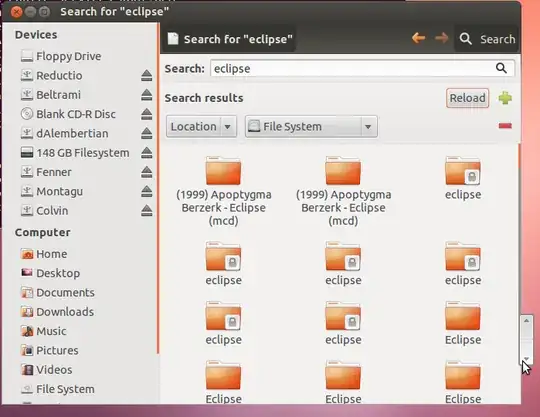This screenshot has width=540, height=417.
Task: Open Videos in sidebar
Action: click(x=46, y=370)
